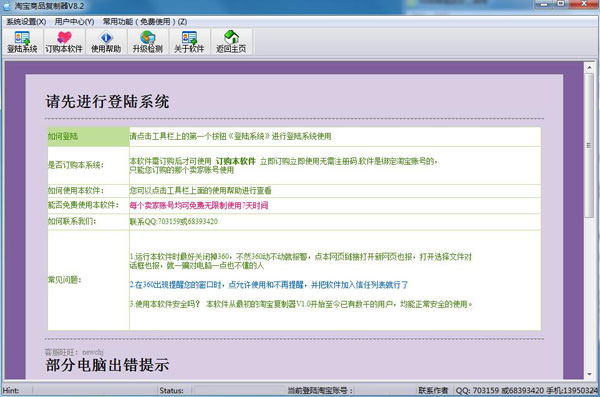Open the 常用功能（免费使用）(Z) menu
This screenshot has height=397, width=600.
[x=145, y=22]
